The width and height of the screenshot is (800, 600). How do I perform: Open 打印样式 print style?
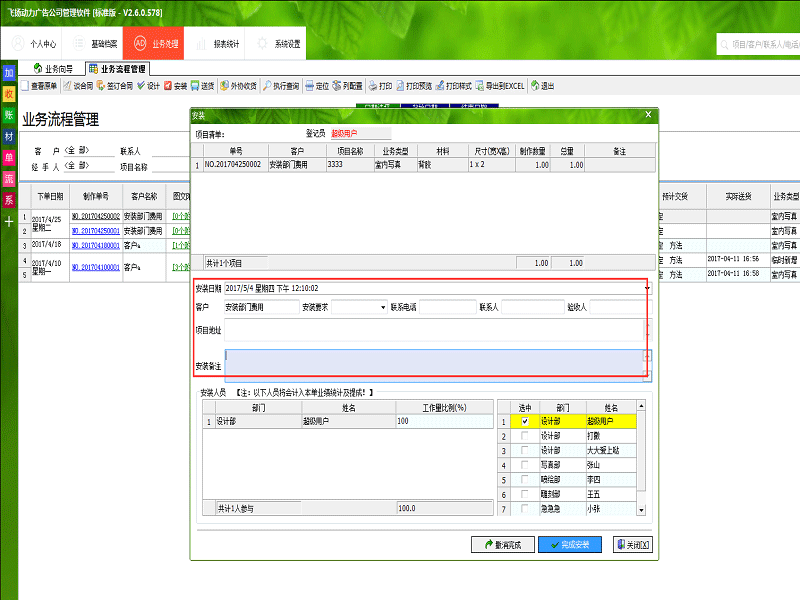454,86
